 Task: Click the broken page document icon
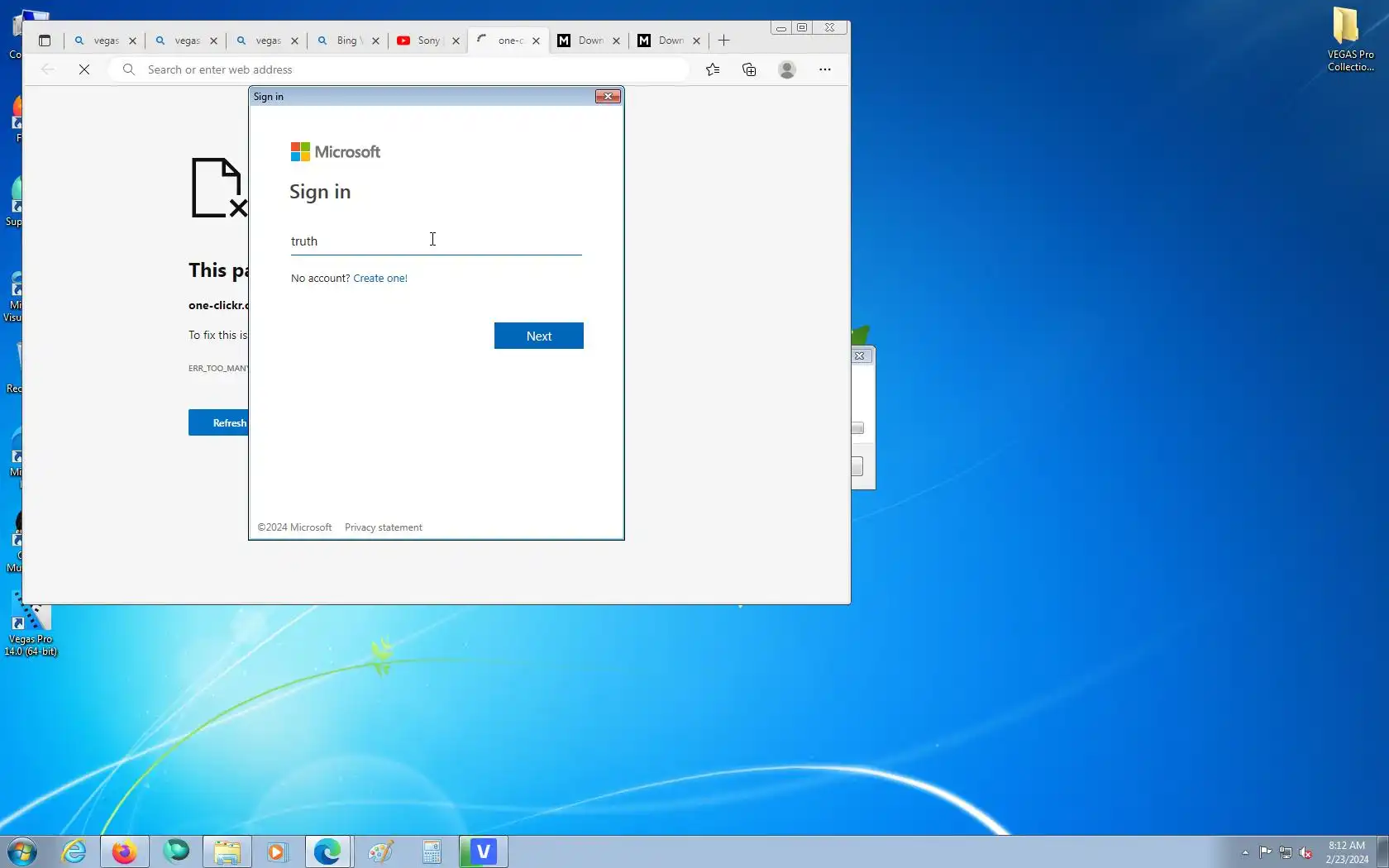(x=218, y=188)
